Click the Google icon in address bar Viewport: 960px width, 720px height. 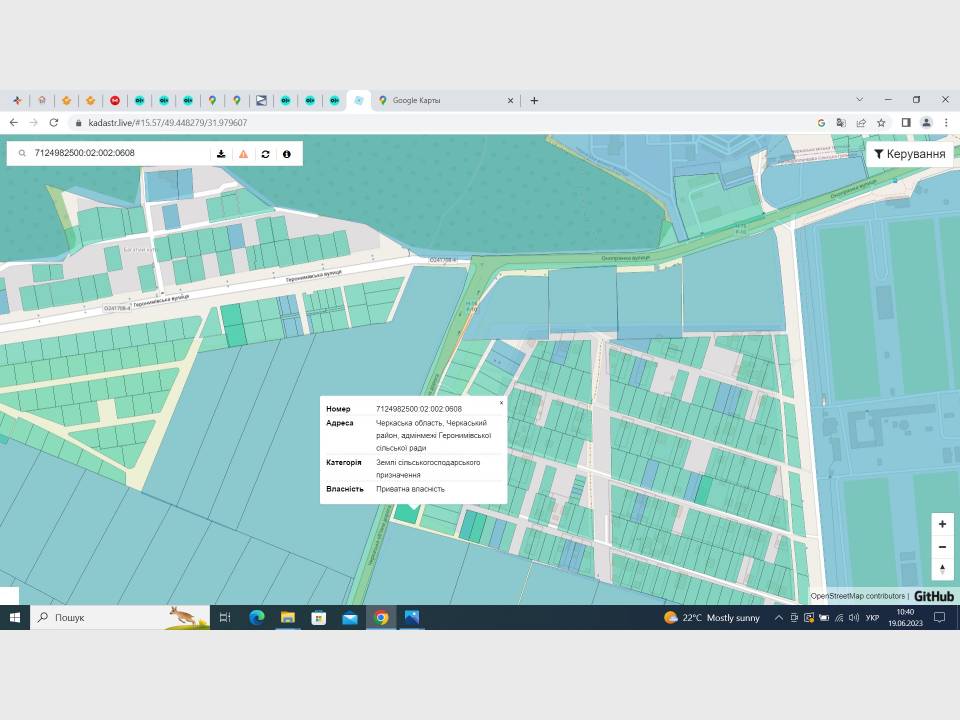(821, 123)
